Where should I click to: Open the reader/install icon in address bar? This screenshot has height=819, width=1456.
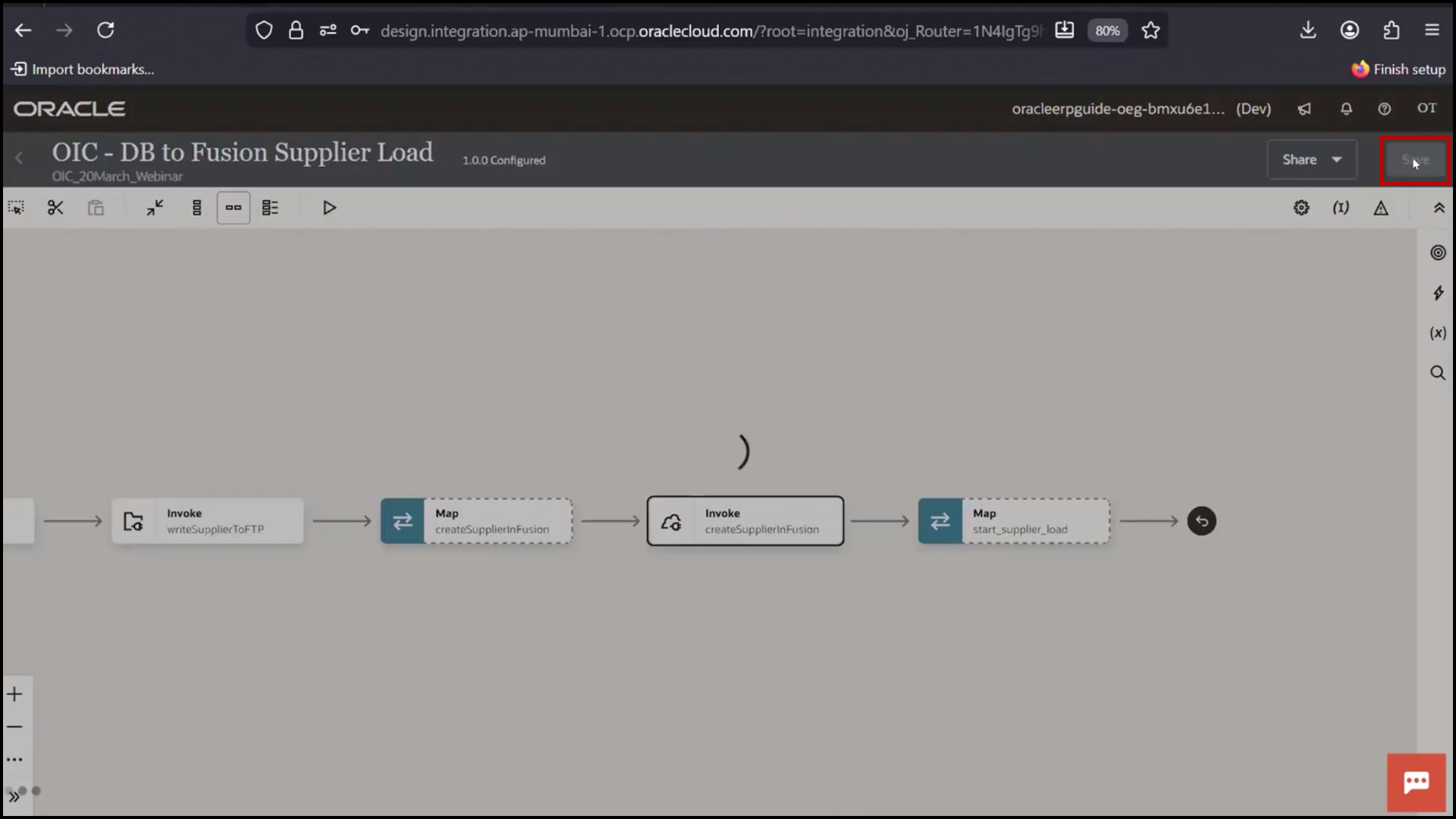pos(1065,30)
